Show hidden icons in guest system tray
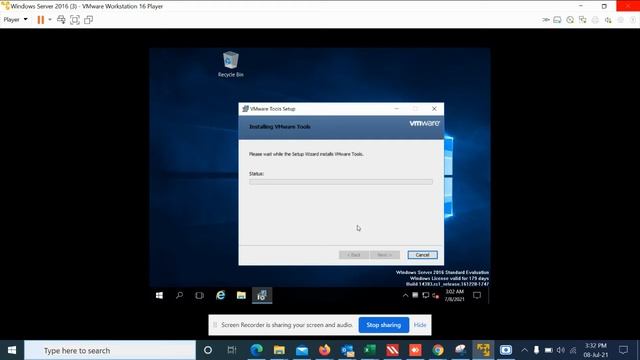 click(x=405, y=296)
